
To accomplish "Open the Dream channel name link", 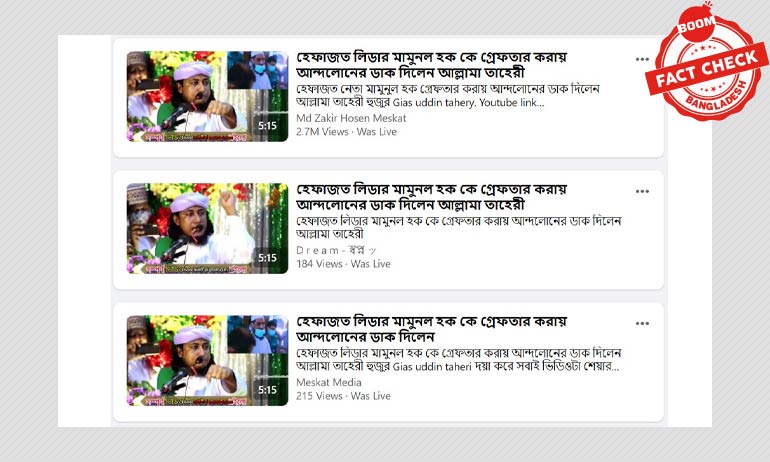I will 336,250.
